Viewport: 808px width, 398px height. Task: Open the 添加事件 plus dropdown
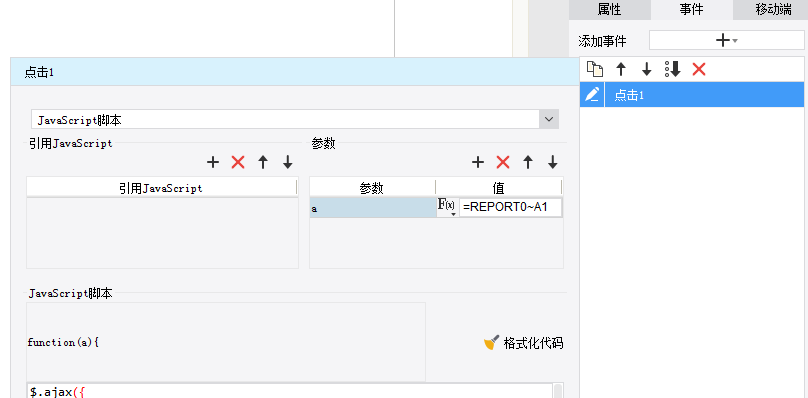point(726,40)
